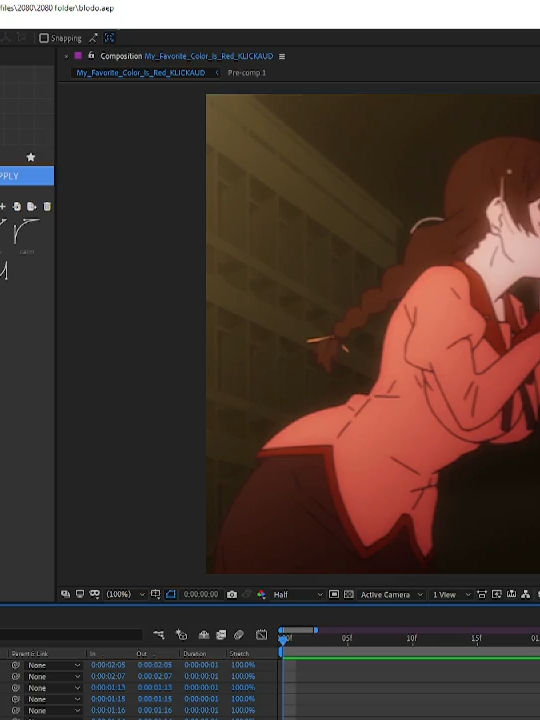Screen dimensions: 540x720
Task: Click the take snapshot camera icon
Action: click(232, 595)
